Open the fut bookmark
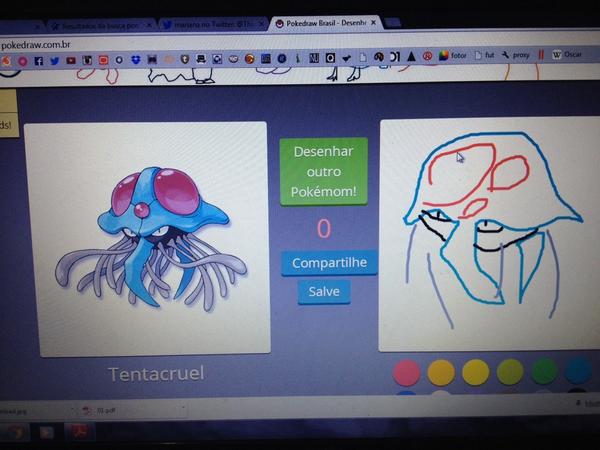Image resolution: width=600 pixels, height=450 pixels. 484,55
